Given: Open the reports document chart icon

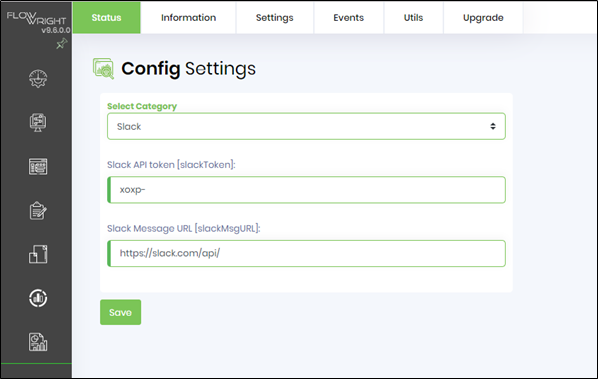Looking at the screenshot, I should [x=38, y=342].
